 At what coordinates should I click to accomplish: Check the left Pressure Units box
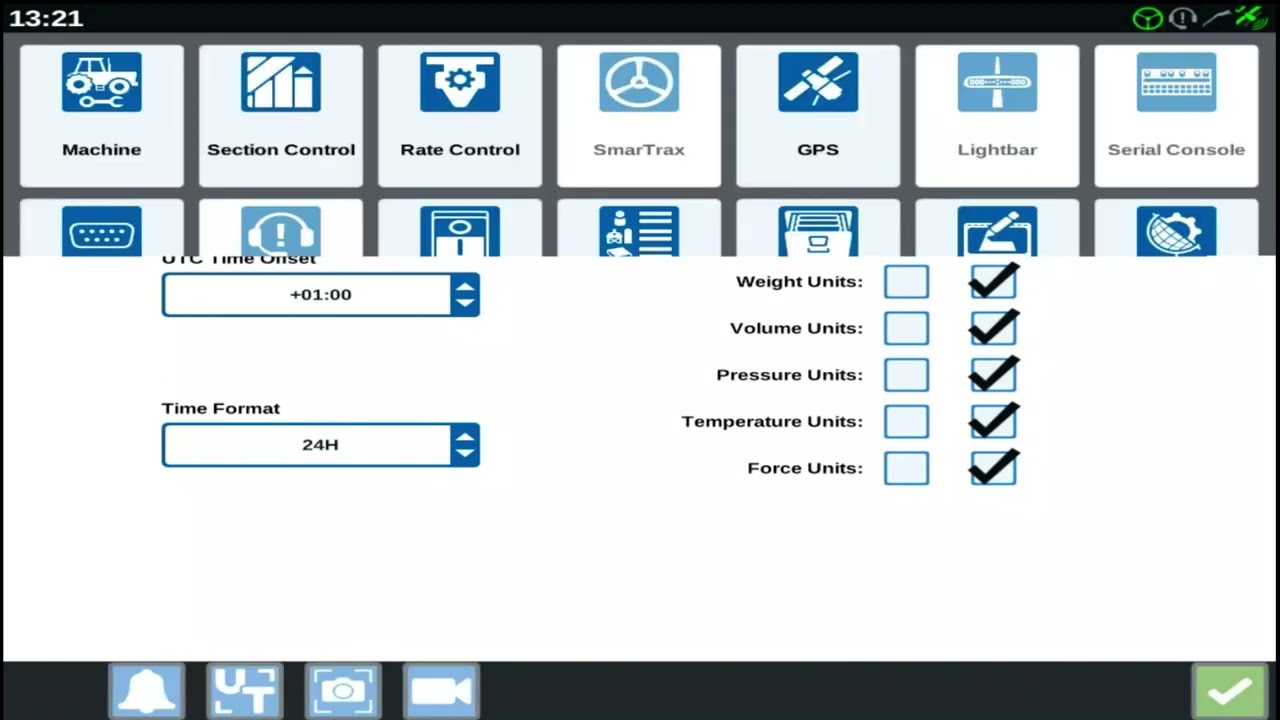pos(906,375)
